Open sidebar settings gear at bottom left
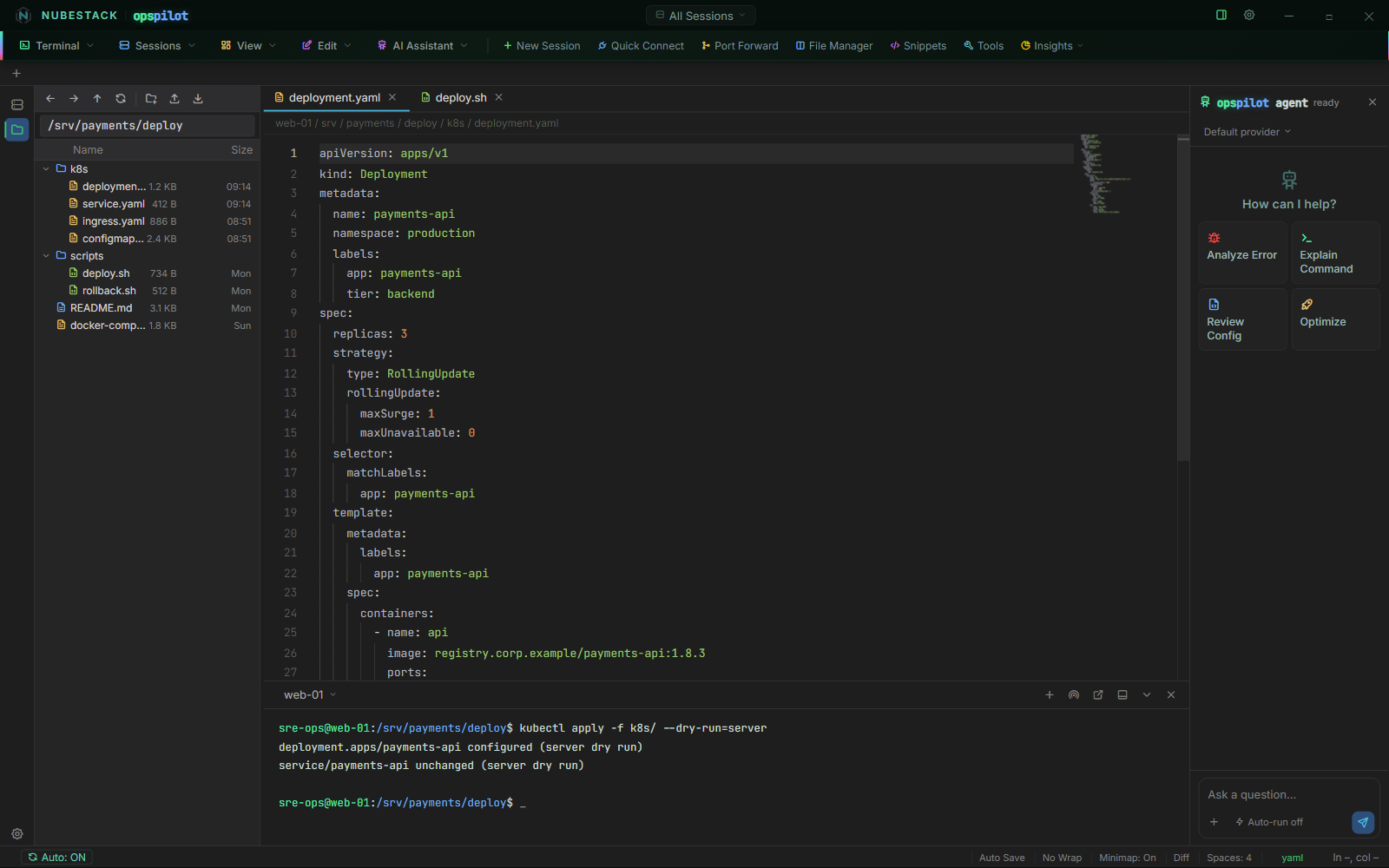Viewport: 1389px width, 868px height. tap(16, 834)
